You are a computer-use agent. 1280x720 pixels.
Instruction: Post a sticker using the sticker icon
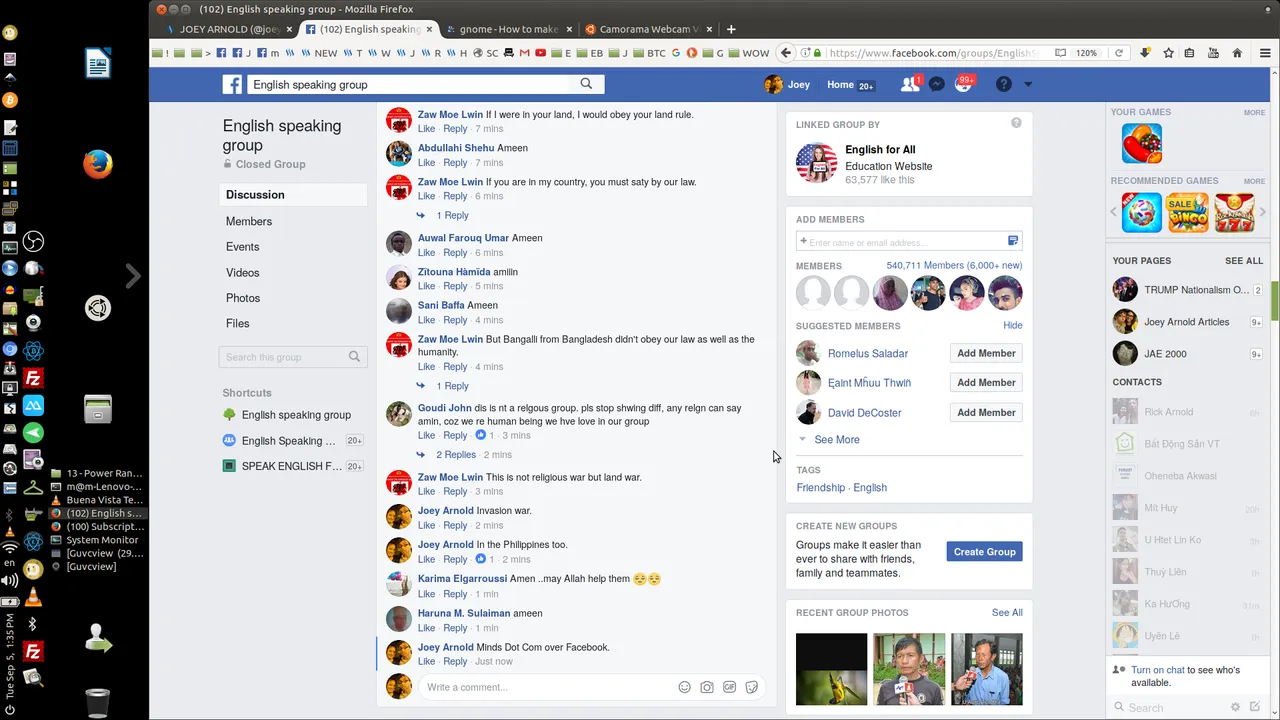tap(752, 687)
